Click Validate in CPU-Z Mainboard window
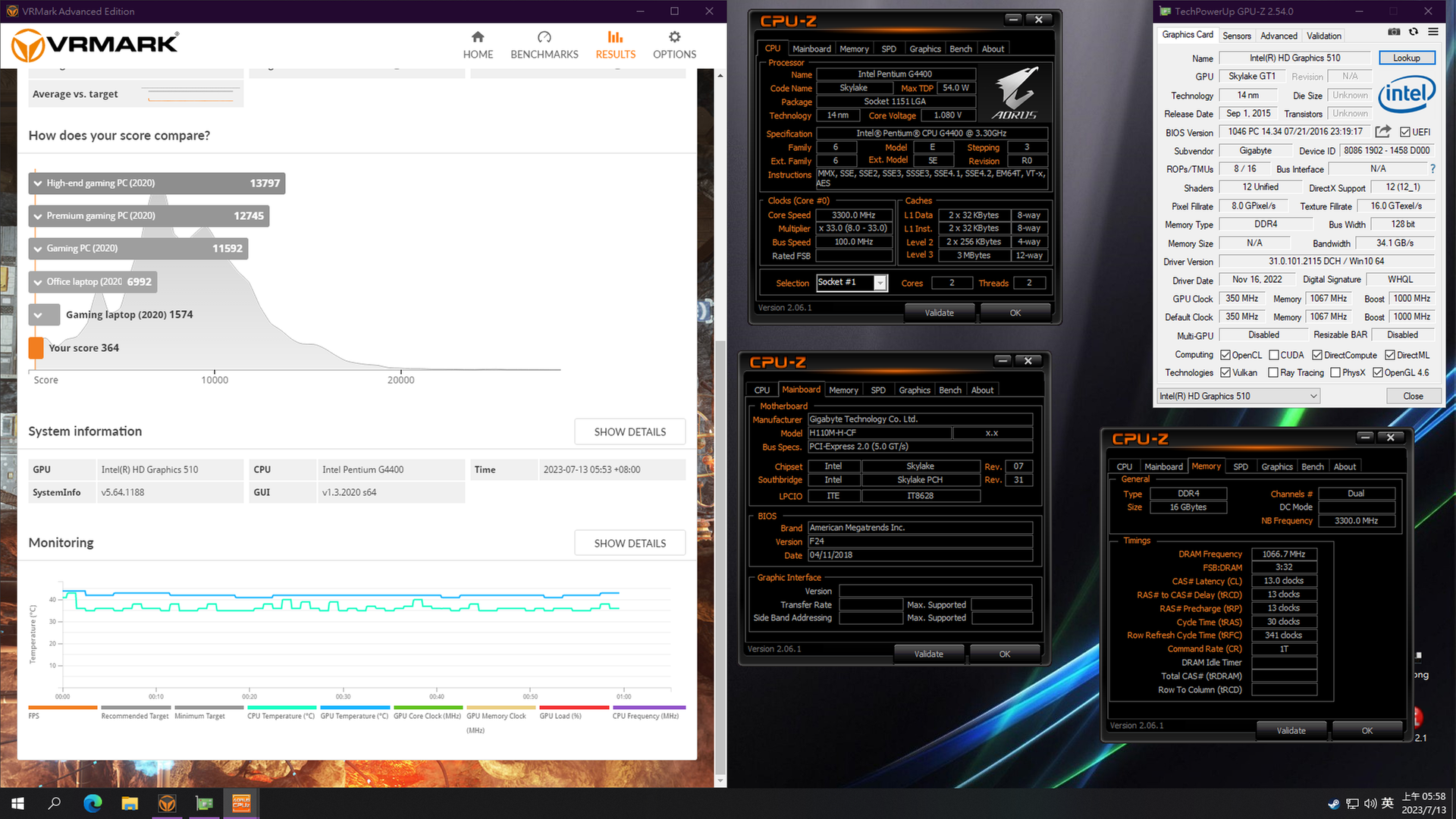This screenshot has width=1456, height=819. pyautogui.click(x=928, y=654)
